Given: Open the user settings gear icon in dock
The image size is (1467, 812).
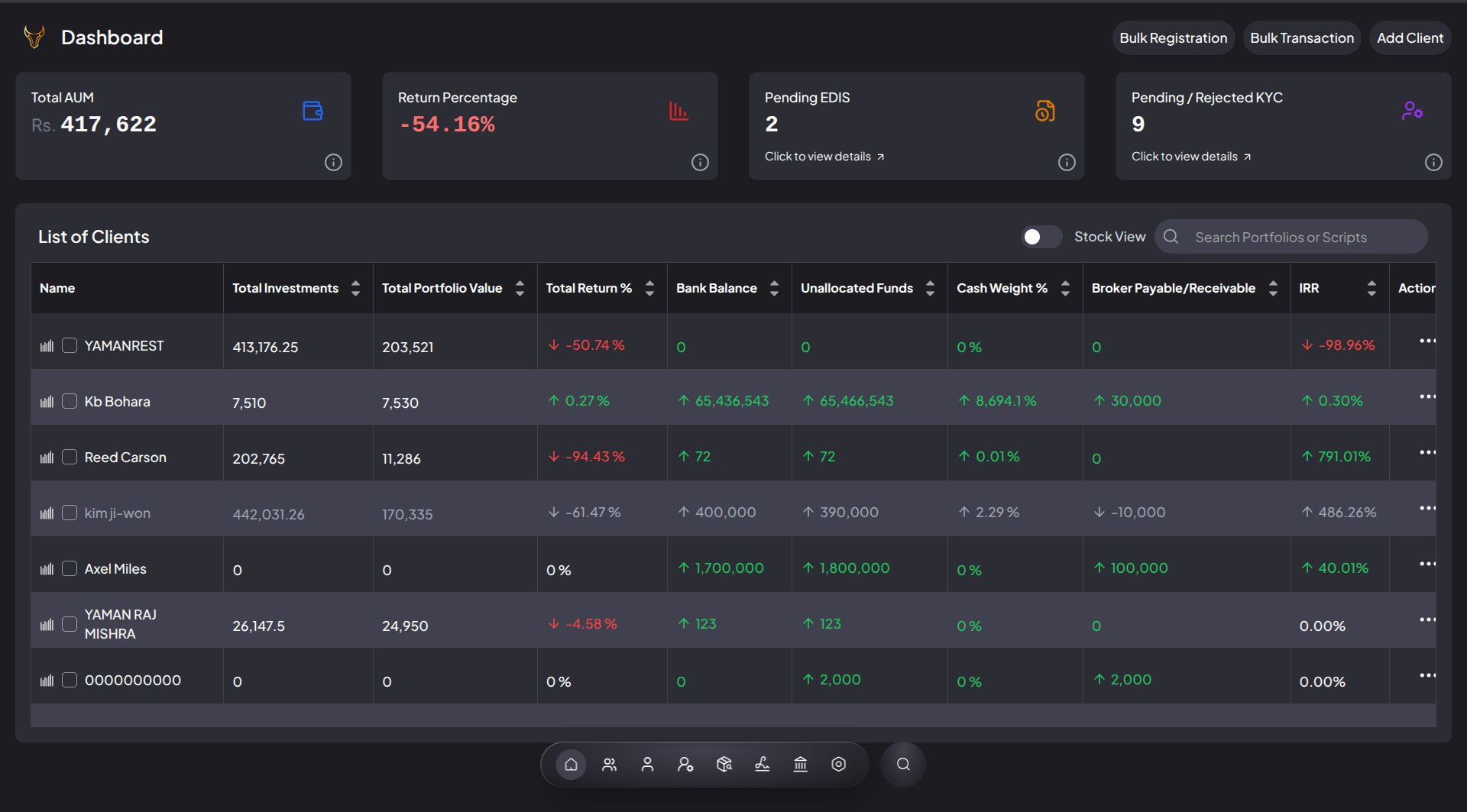Looking at the screenshot, I should pos(685,765).
